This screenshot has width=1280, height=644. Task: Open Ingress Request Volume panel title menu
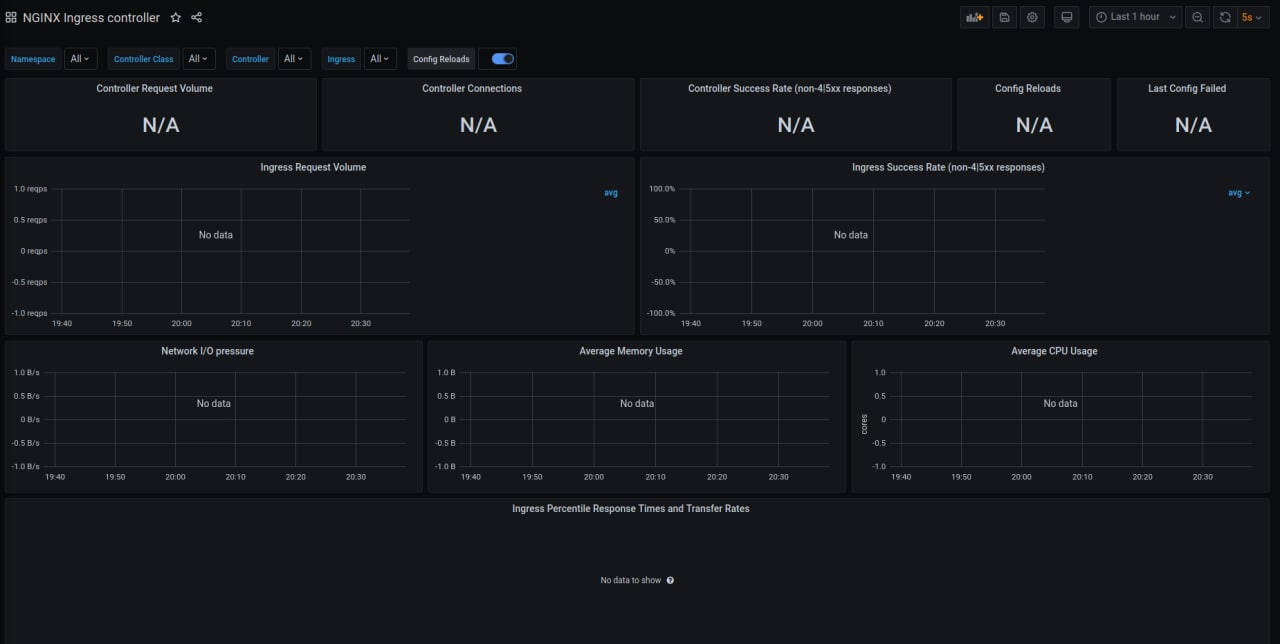(313, 167)
